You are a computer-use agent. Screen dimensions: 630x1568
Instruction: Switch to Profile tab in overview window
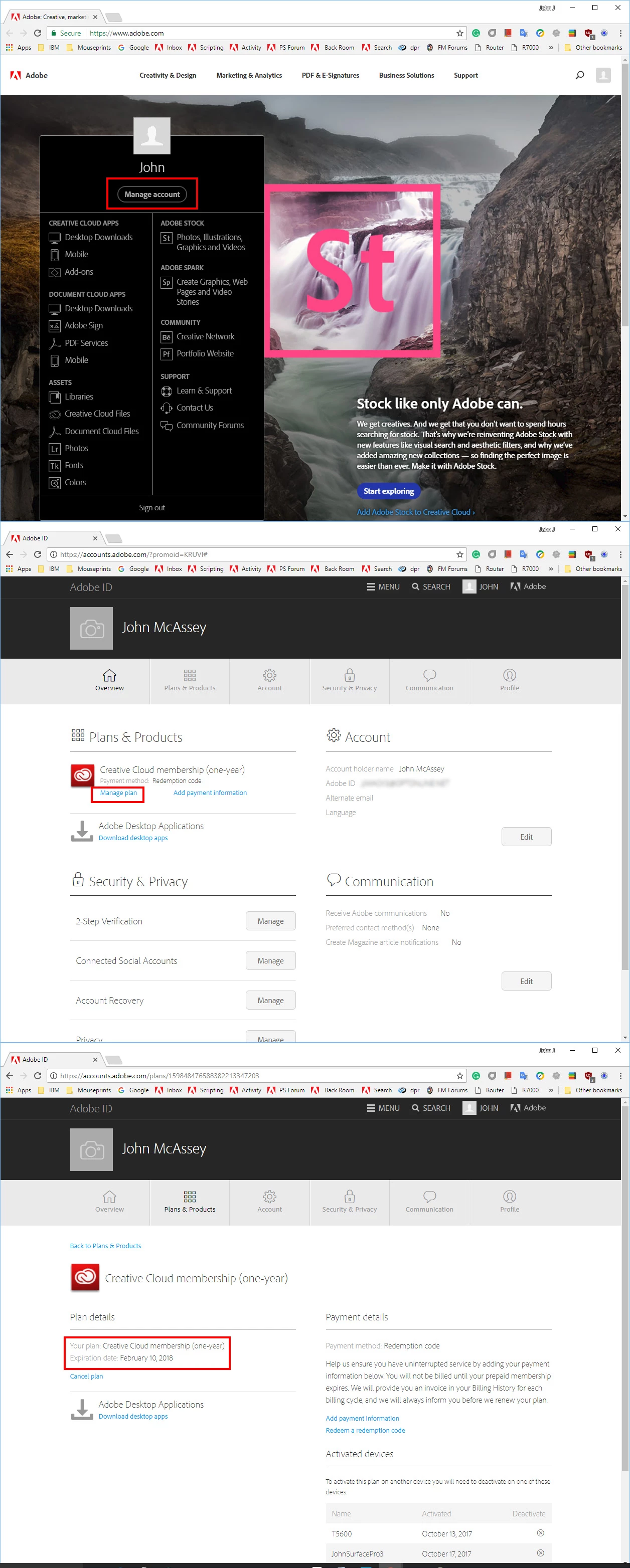pyautogui.click(x=509, y=681)
